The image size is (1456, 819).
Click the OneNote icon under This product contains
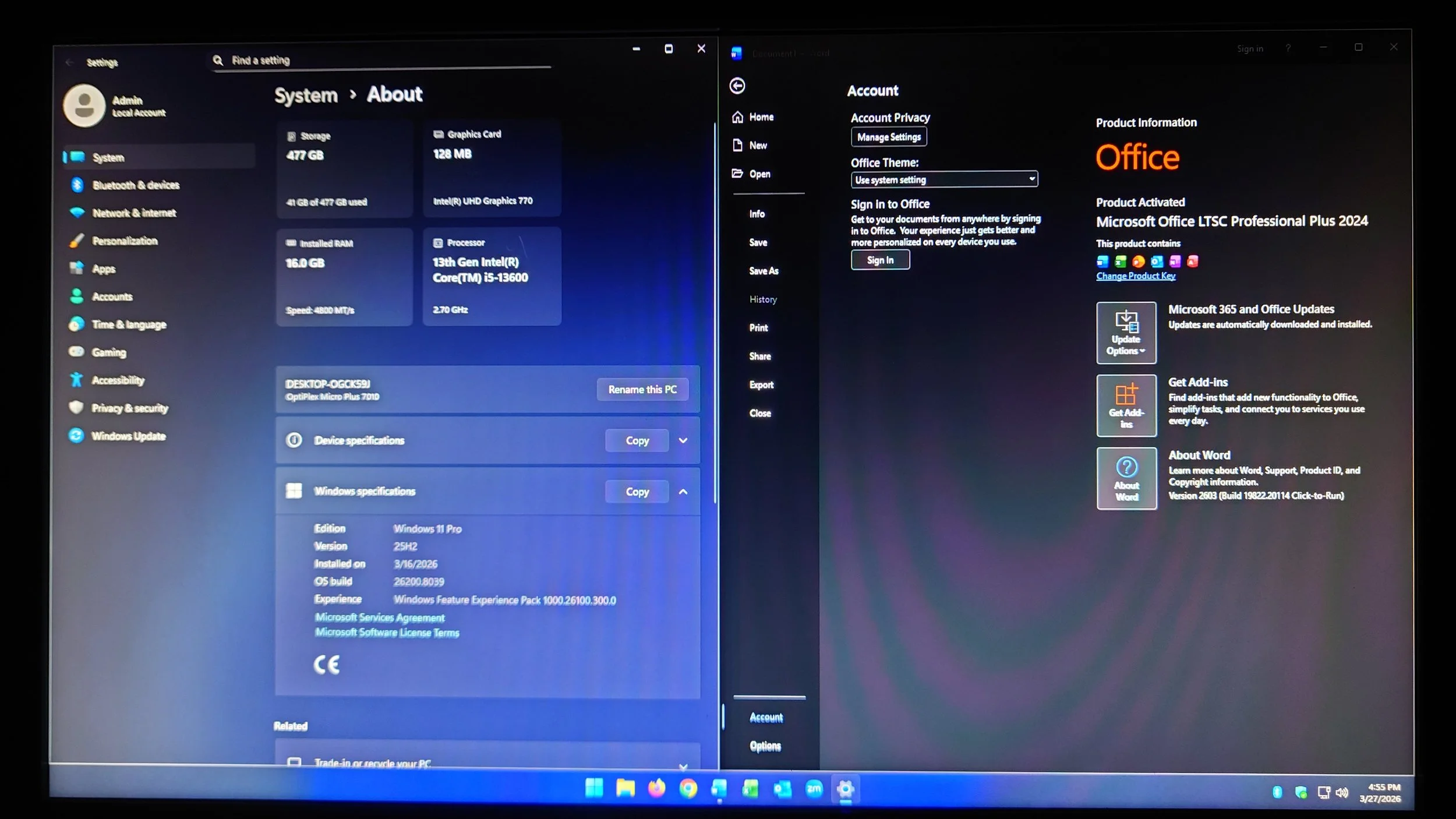pos(1175,262)
